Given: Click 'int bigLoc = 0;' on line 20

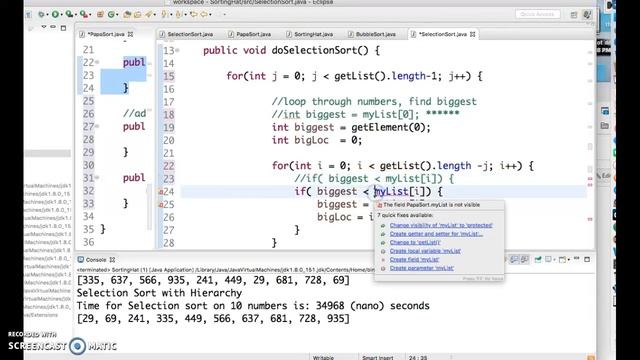Looking at the screenshot, I should tap(317, 140).
